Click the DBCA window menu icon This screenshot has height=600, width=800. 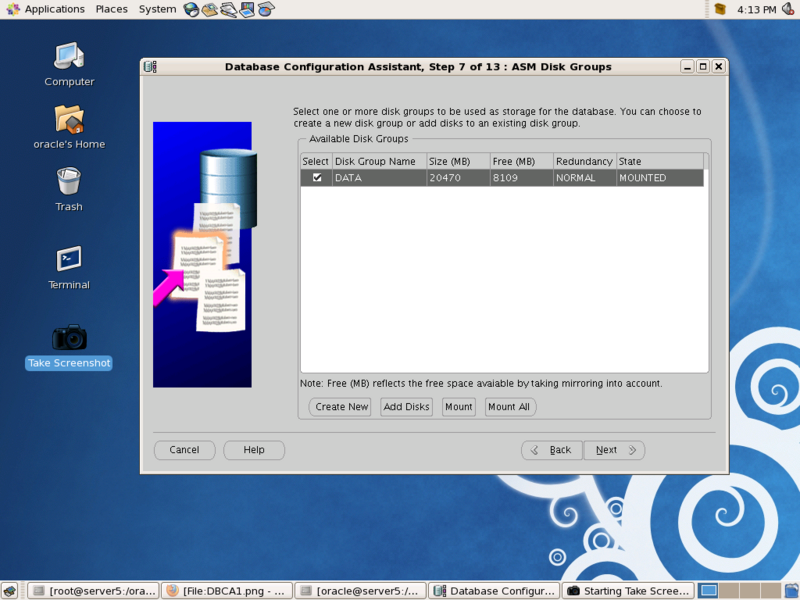click(x=151, y=67)
